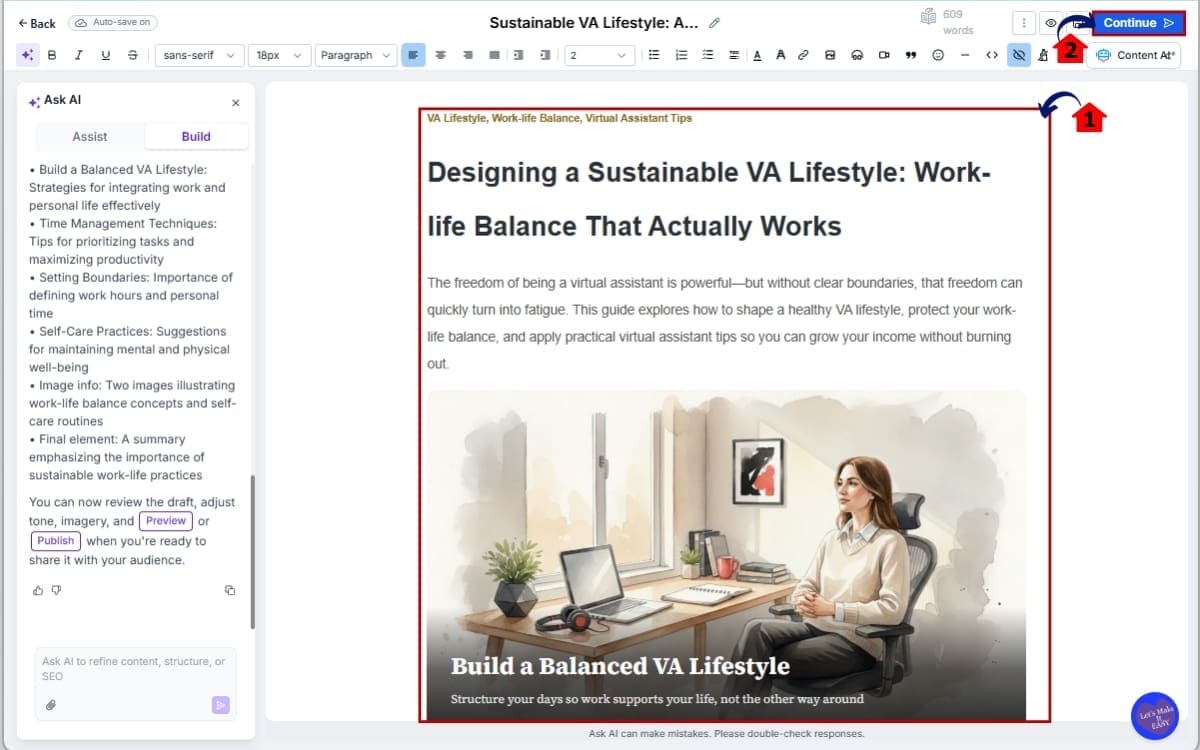Open the three-dot more options menu
1200x750 pixels.
click(1024, 23)
